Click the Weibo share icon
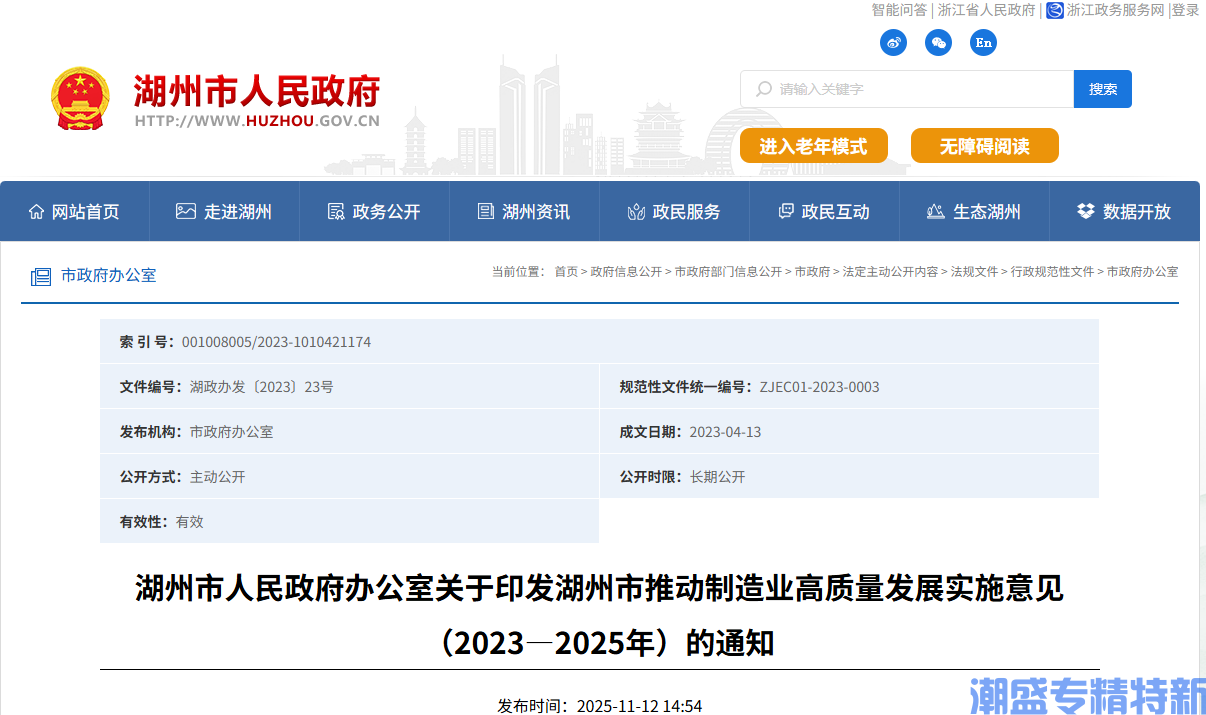The image size is (1206, 715). click(x=893, y=42)
